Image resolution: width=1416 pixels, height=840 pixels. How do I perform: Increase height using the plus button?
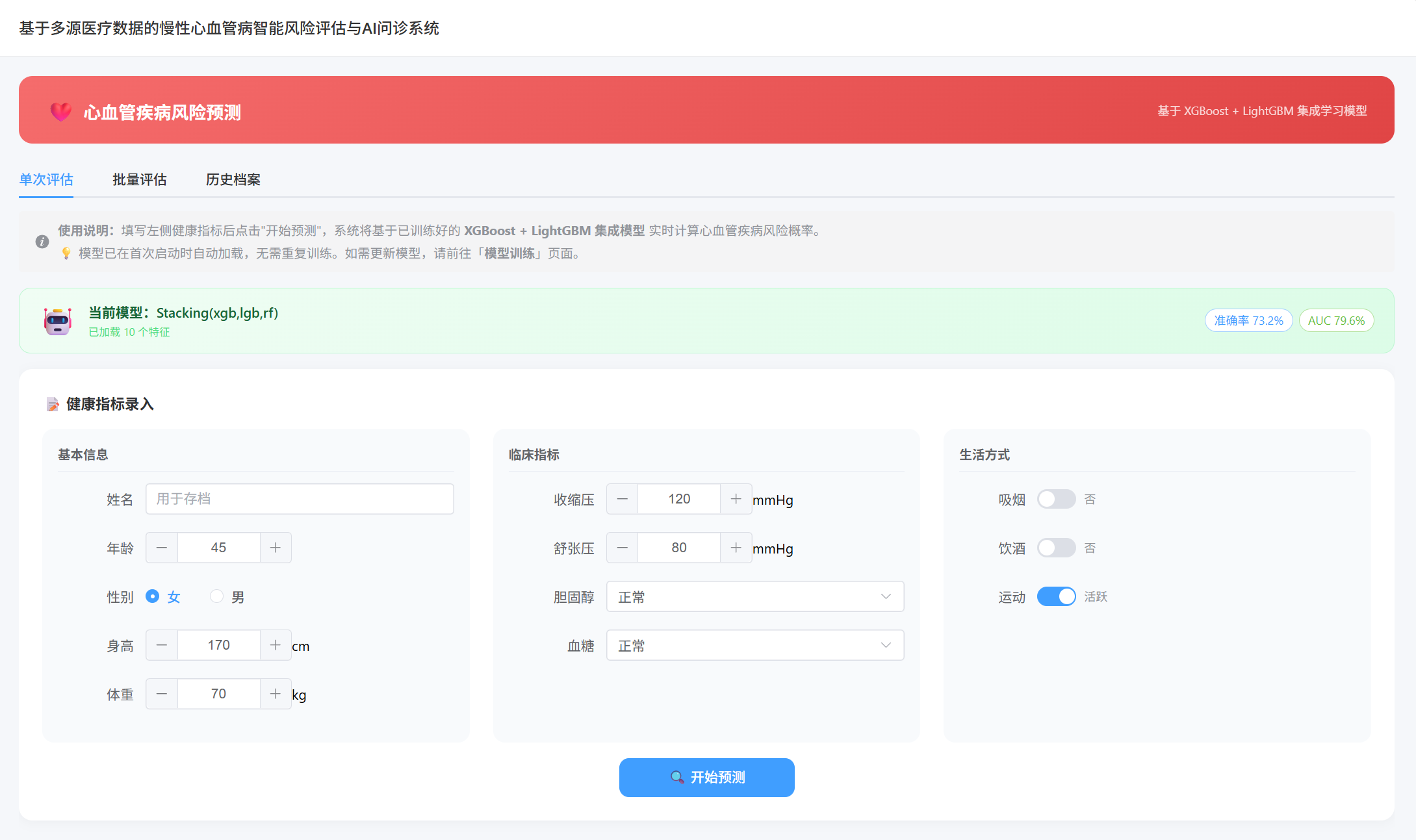pyautogui.click(x=276, y=645)
